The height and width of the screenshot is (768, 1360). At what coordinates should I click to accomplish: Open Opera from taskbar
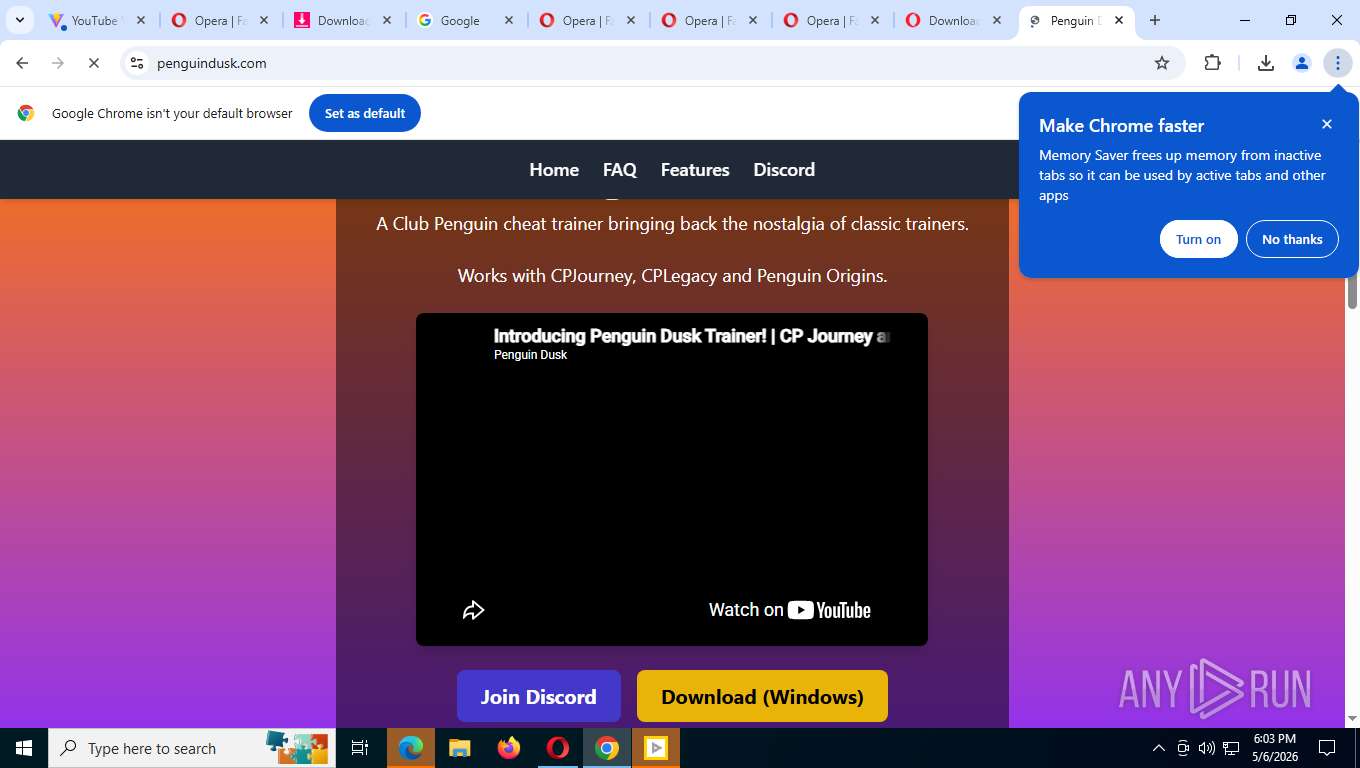coord(558,748)
